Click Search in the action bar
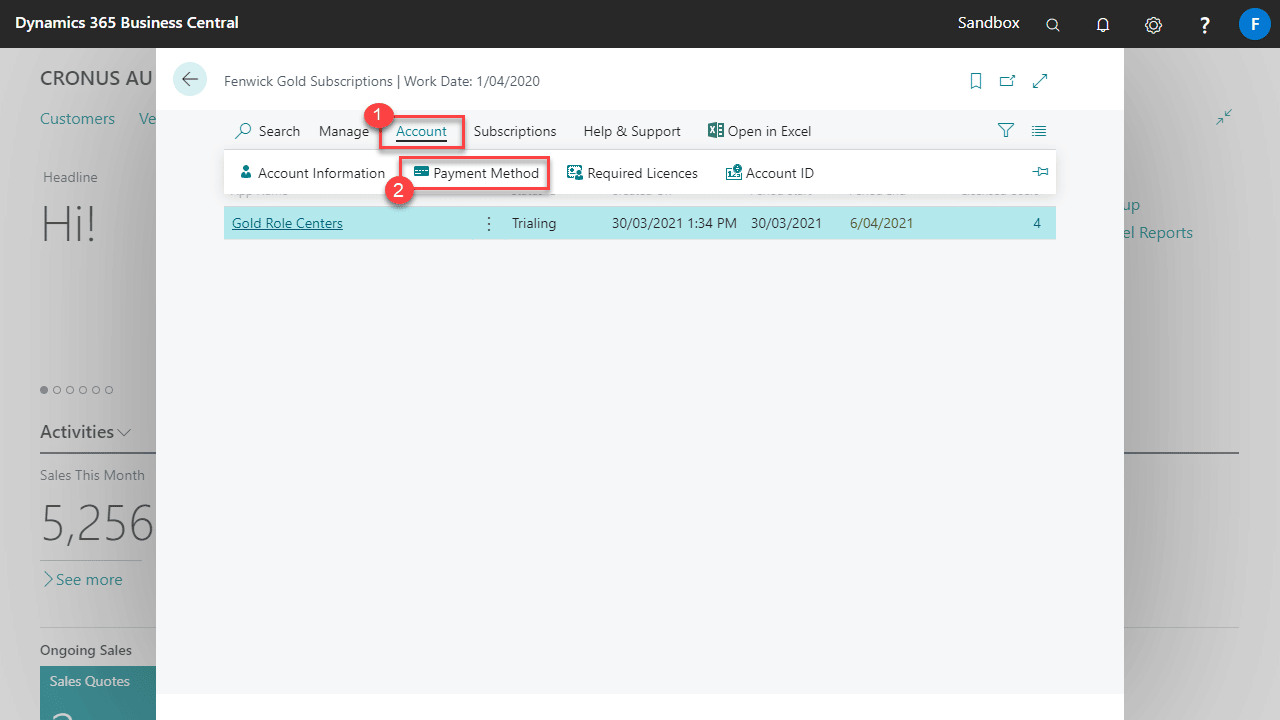1280x720 pixels. point(268,131)
